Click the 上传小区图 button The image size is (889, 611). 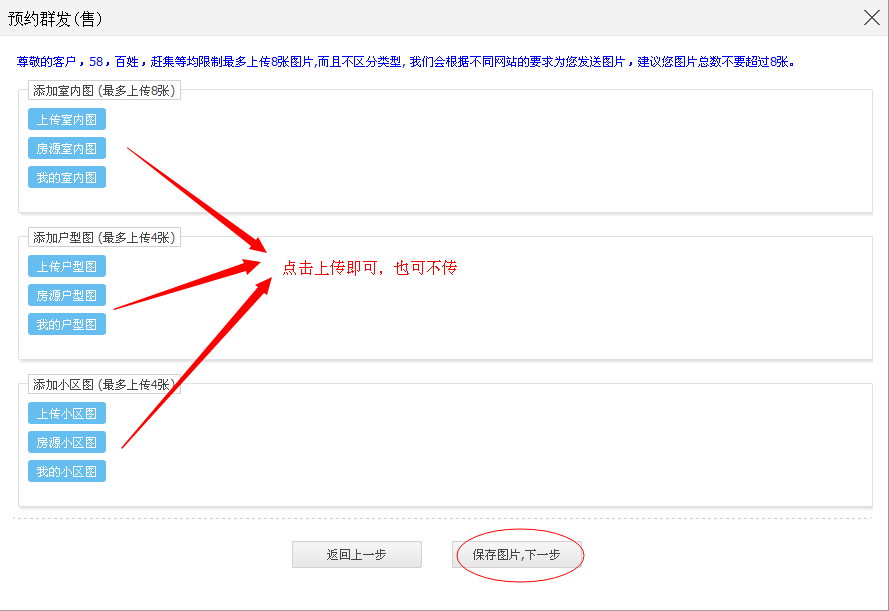pyautogui.click(x=67, y=414)
